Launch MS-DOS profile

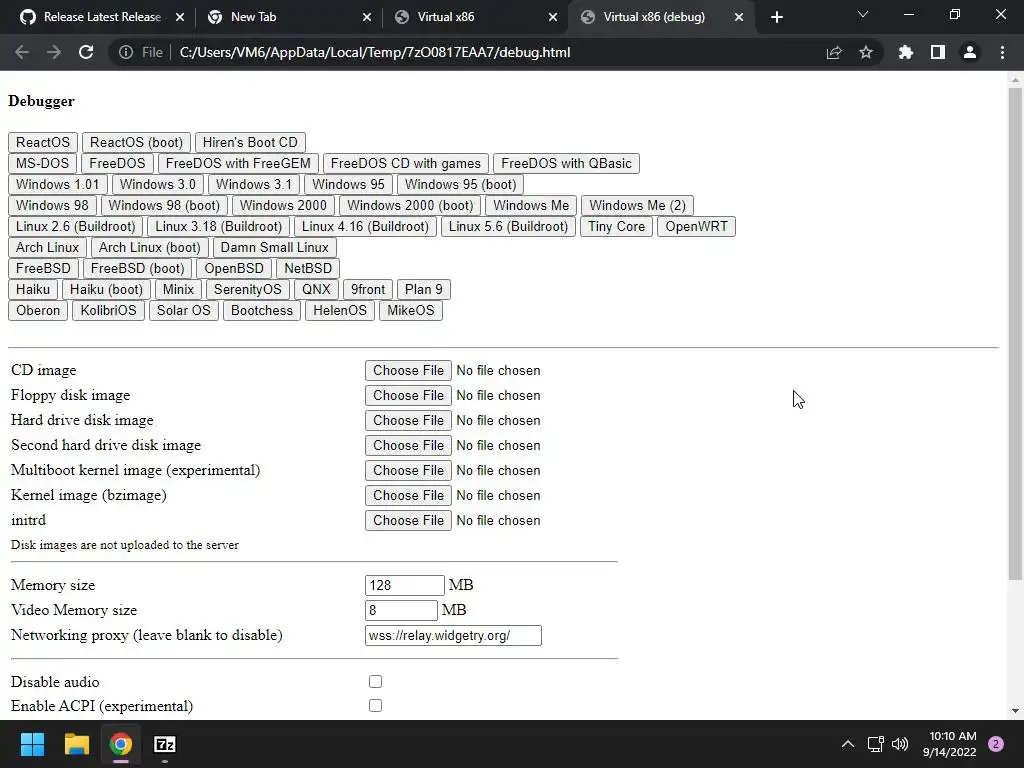(42, 163)
